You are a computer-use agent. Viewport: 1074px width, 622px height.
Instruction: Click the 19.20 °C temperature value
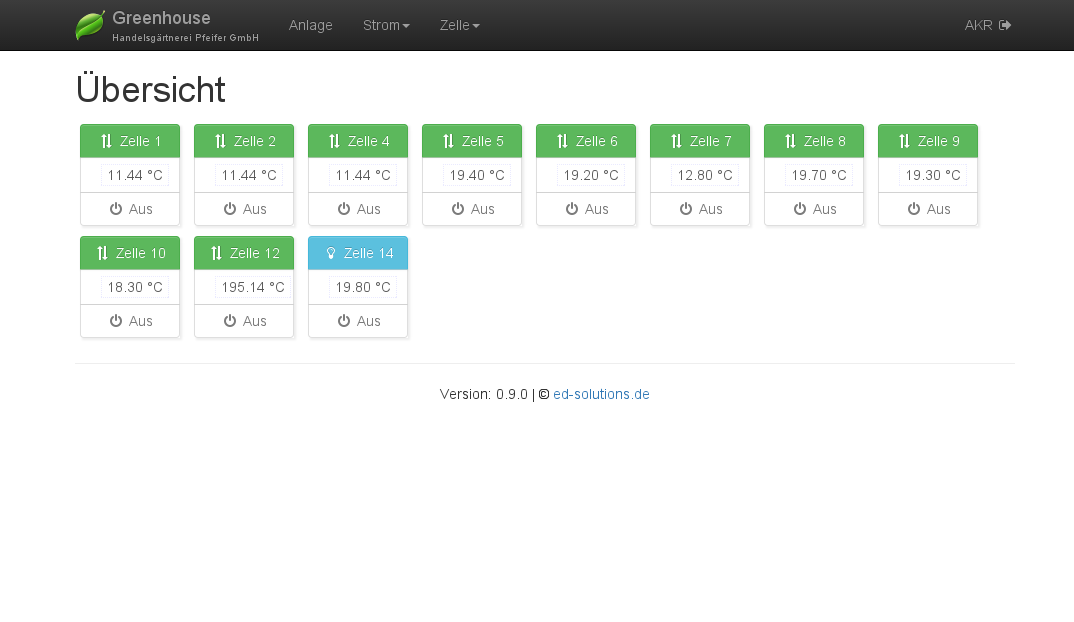591,175
